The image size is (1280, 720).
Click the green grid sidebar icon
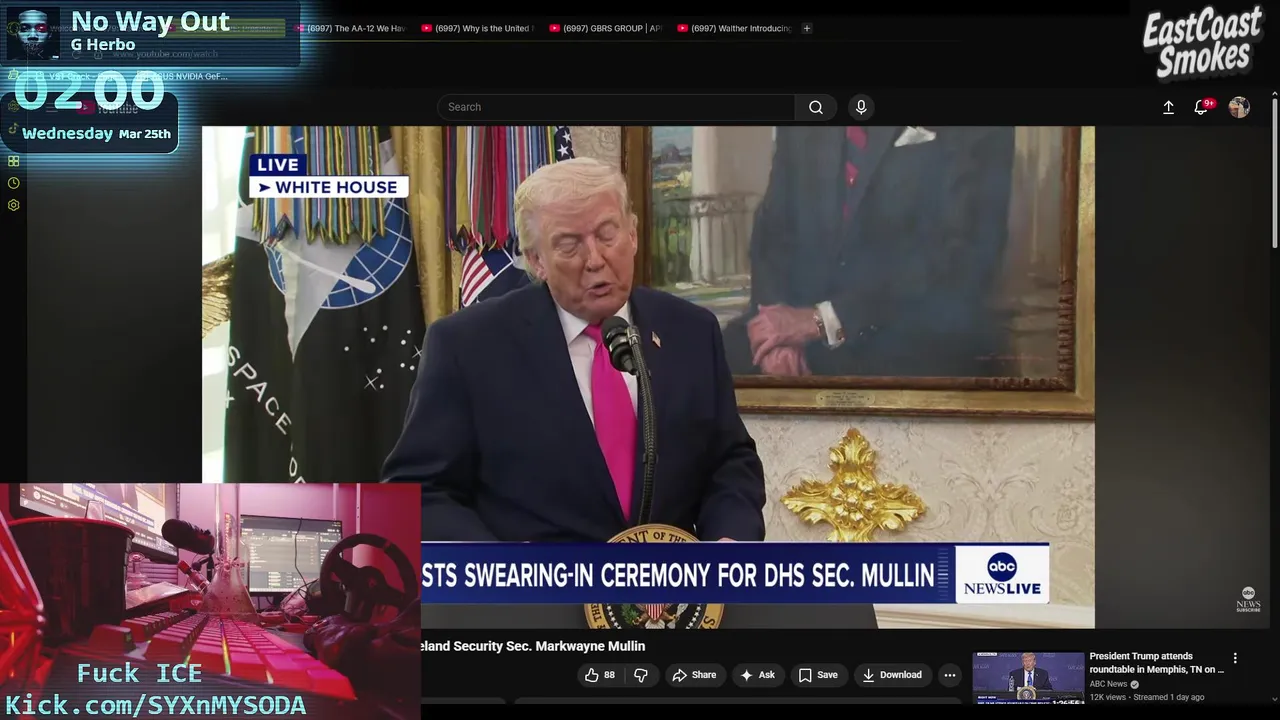[13, 161]
